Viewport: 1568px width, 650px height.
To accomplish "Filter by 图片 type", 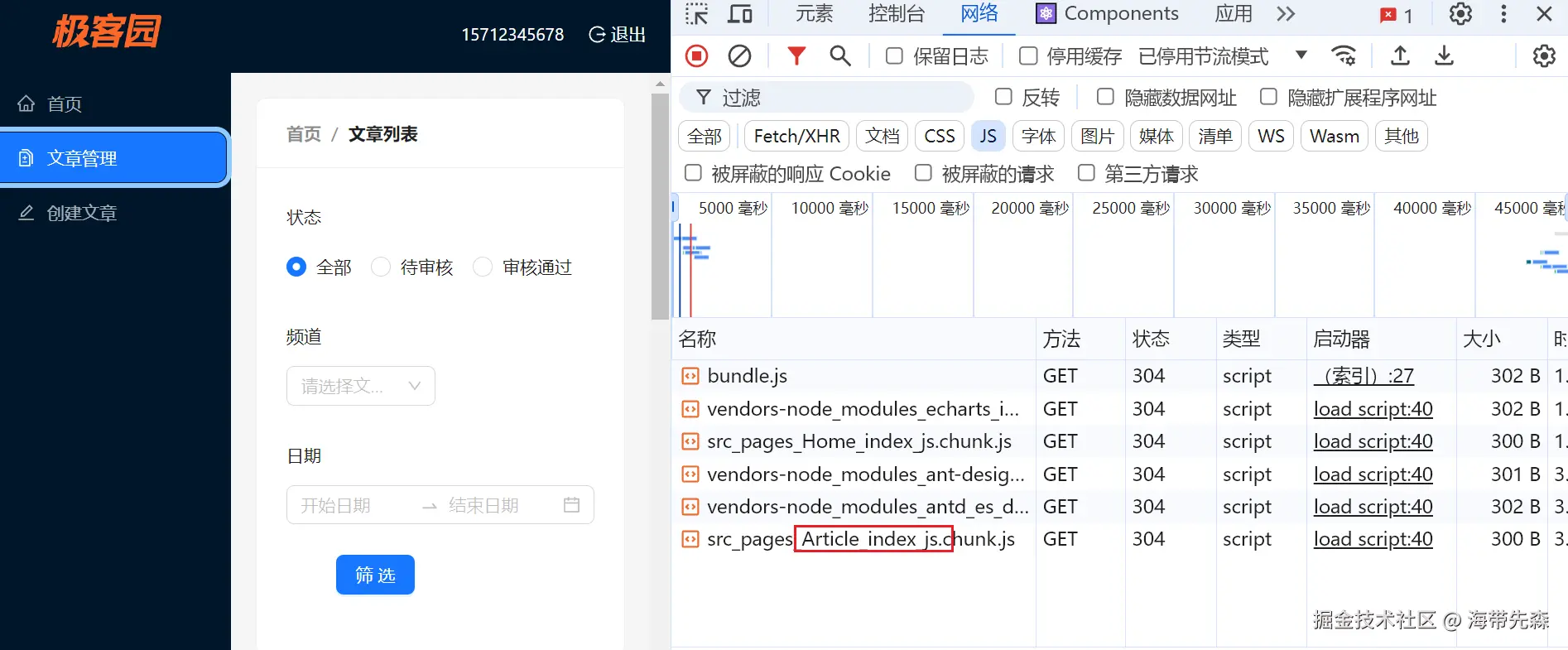I will (x=1097, y=136).
